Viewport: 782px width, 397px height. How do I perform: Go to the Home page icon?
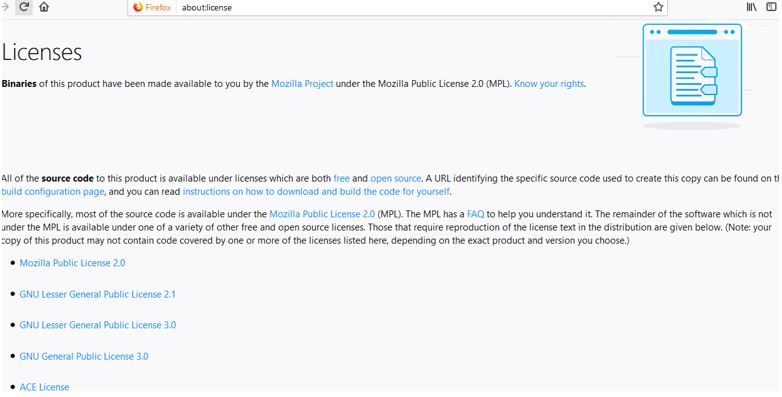coord(44,7)
